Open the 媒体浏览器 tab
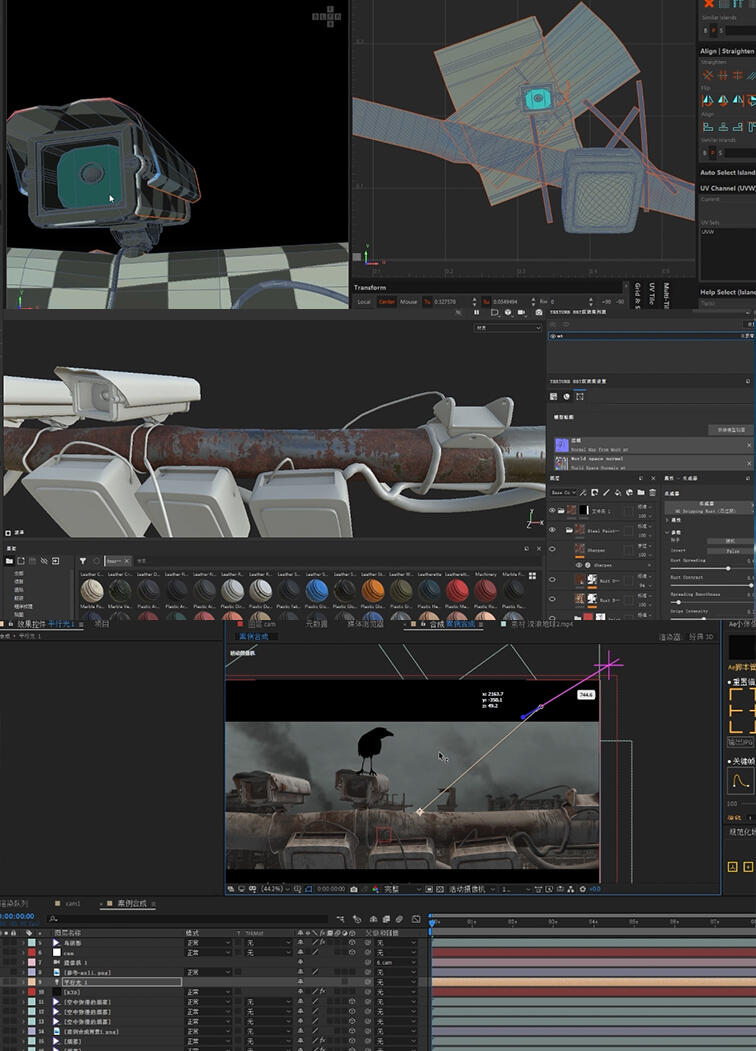This screenshot has width=756, height=1051. point(365,623)
